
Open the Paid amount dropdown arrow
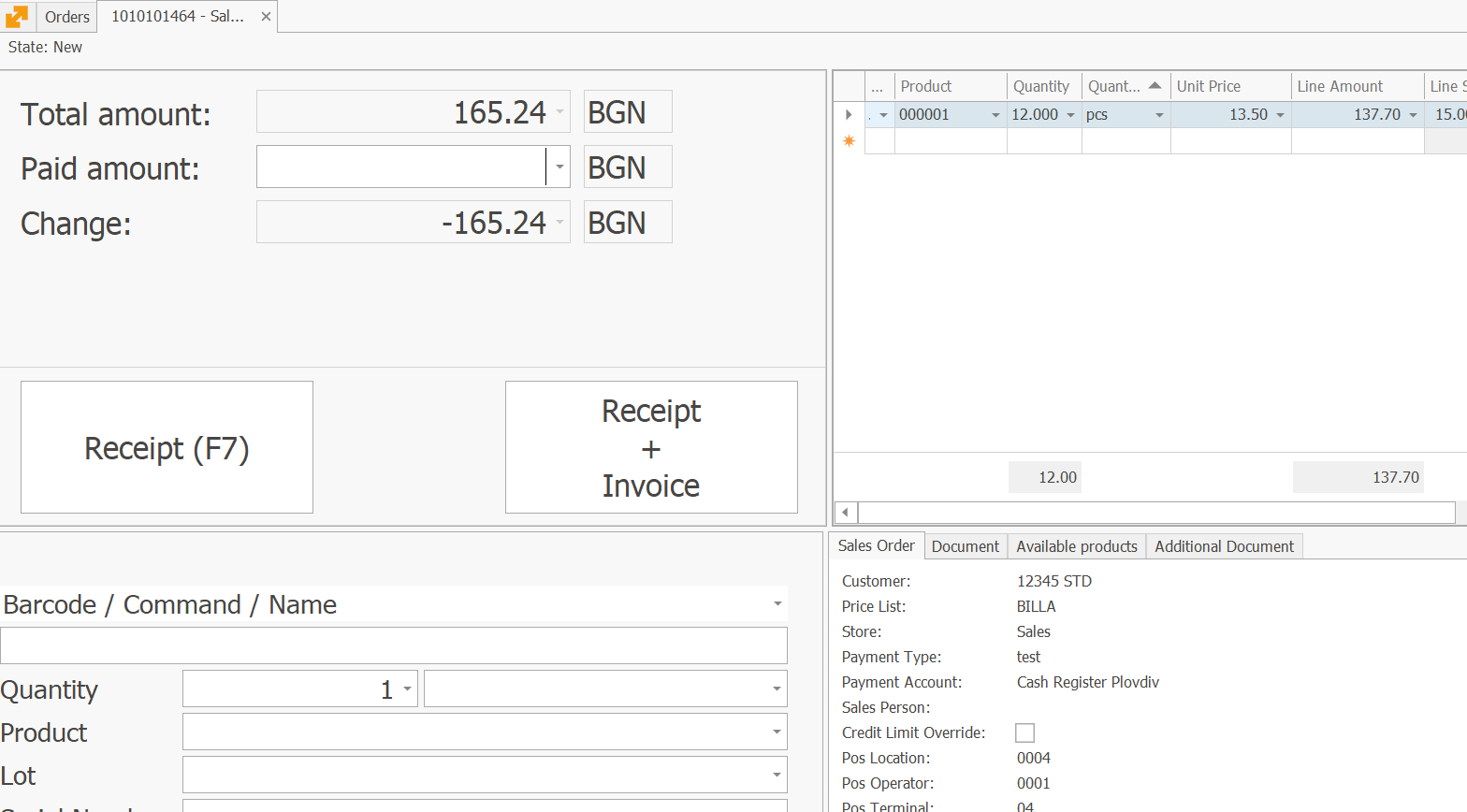tap(559, 167)
